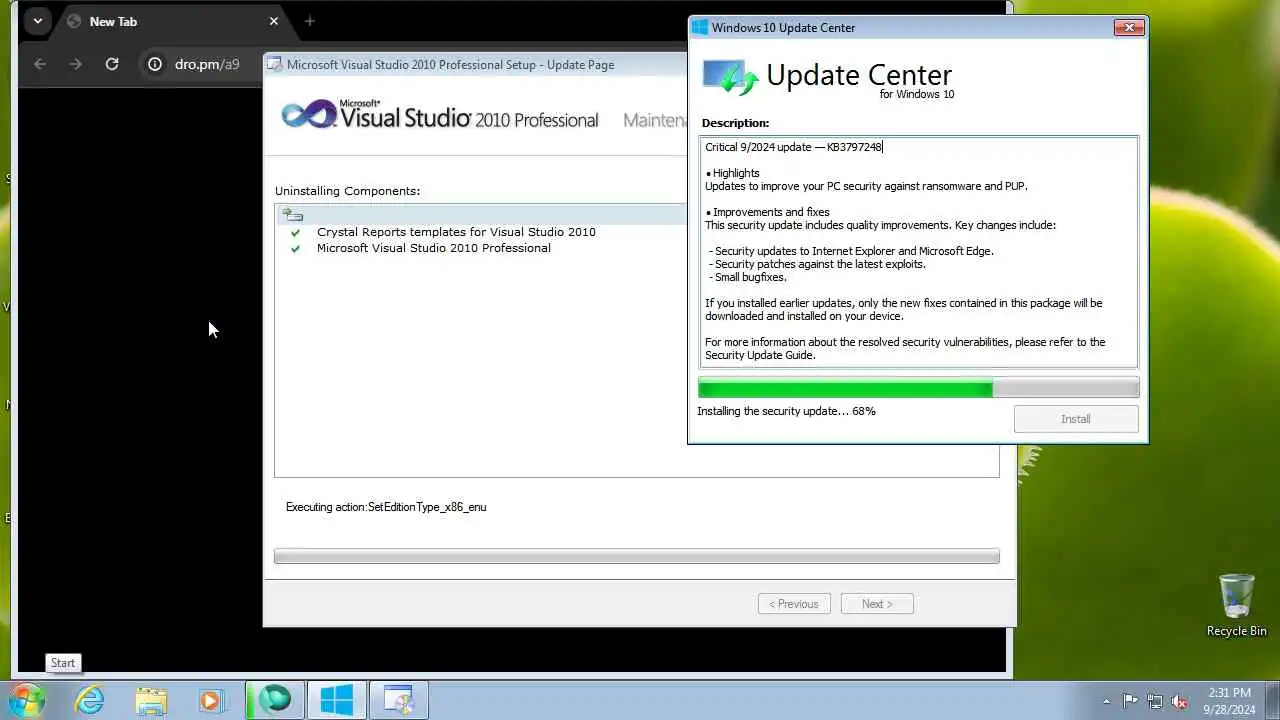The image size is (1280, 720).
Task: Click the arrow icon heading the components list
Action: 292,214
